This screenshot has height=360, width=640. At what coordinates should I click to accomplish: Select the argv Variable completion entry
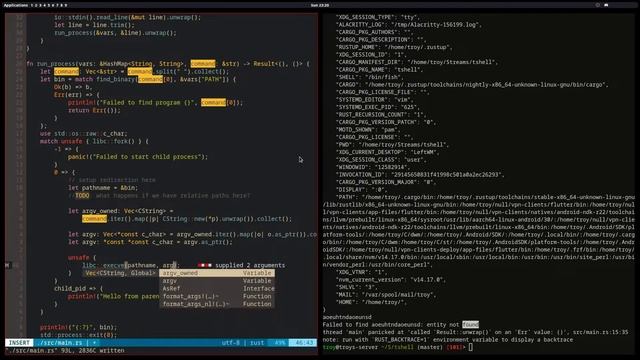(x=217, y=281)
